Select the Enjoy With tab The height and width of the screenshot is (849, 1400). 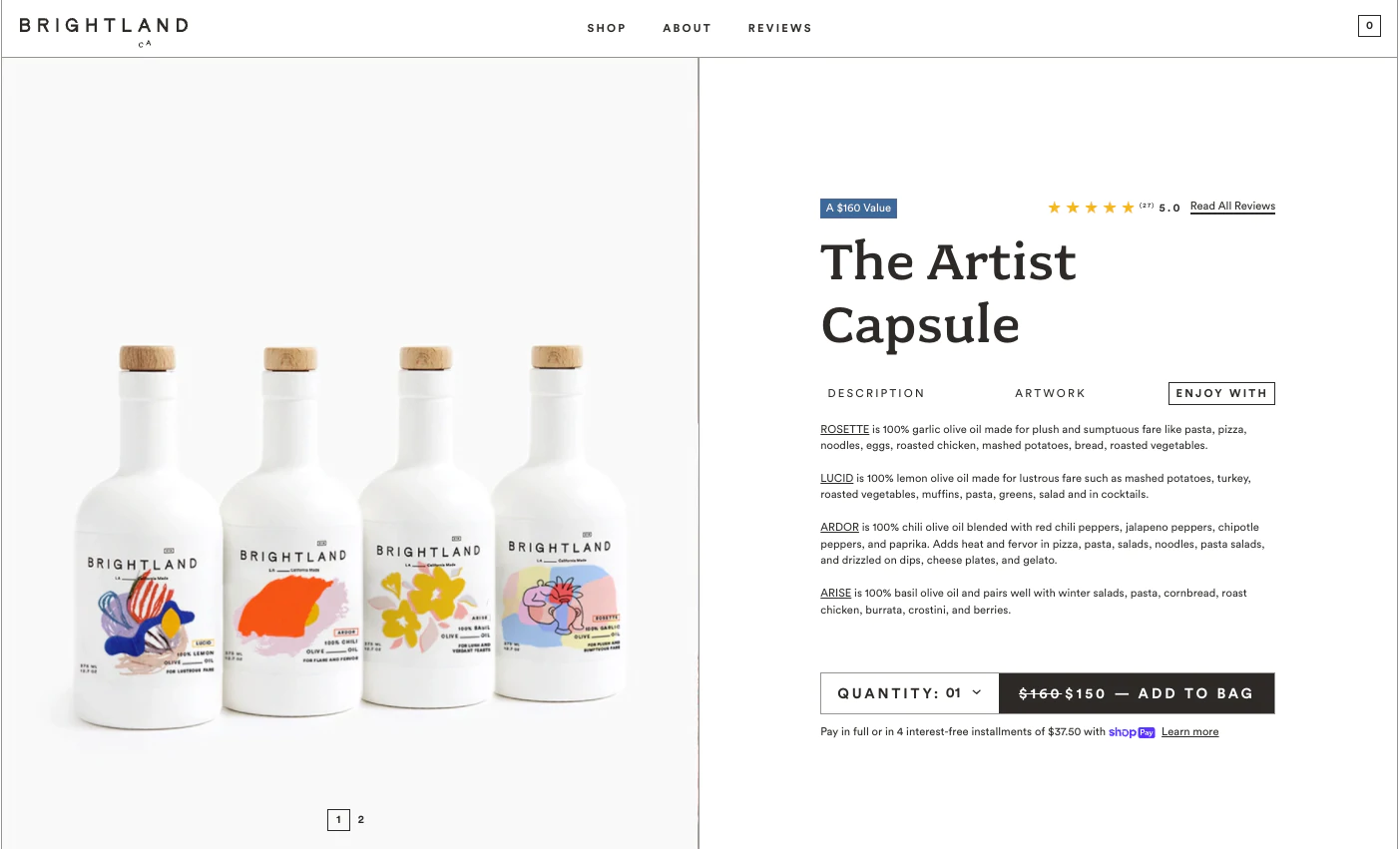(1221, 393)
